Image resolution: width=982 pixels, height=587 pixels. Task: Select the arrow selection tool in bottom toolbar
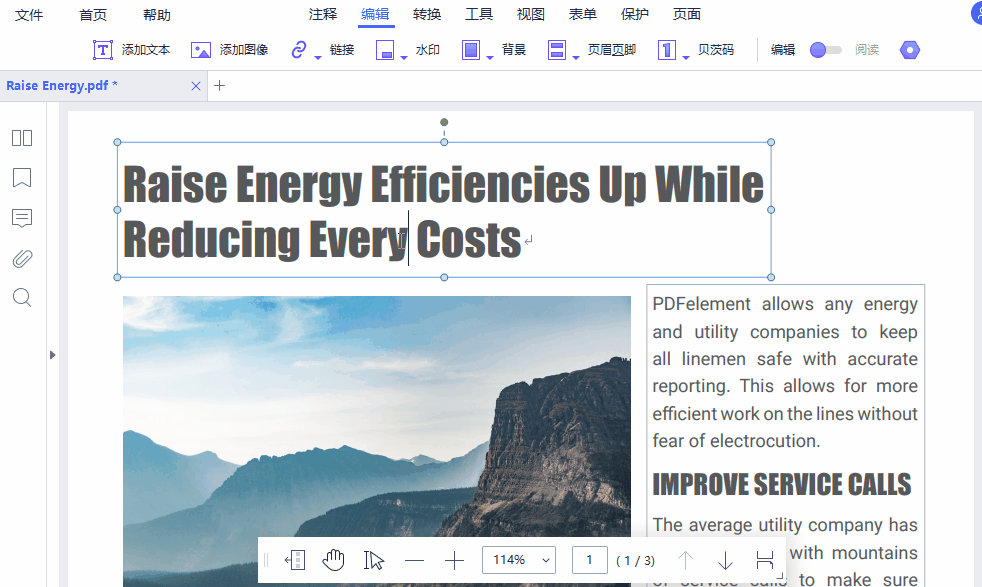pyautogui.click(x=374, y=560)
